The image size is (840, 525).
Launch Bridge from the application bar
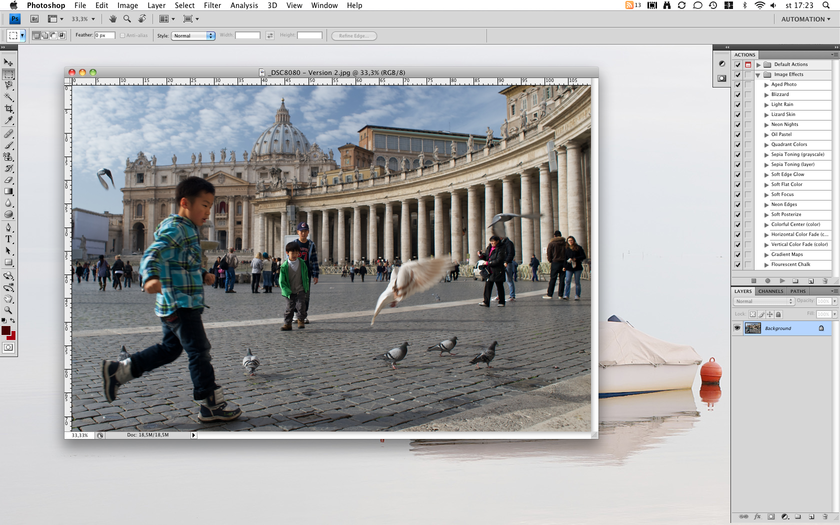click(34, 19)
